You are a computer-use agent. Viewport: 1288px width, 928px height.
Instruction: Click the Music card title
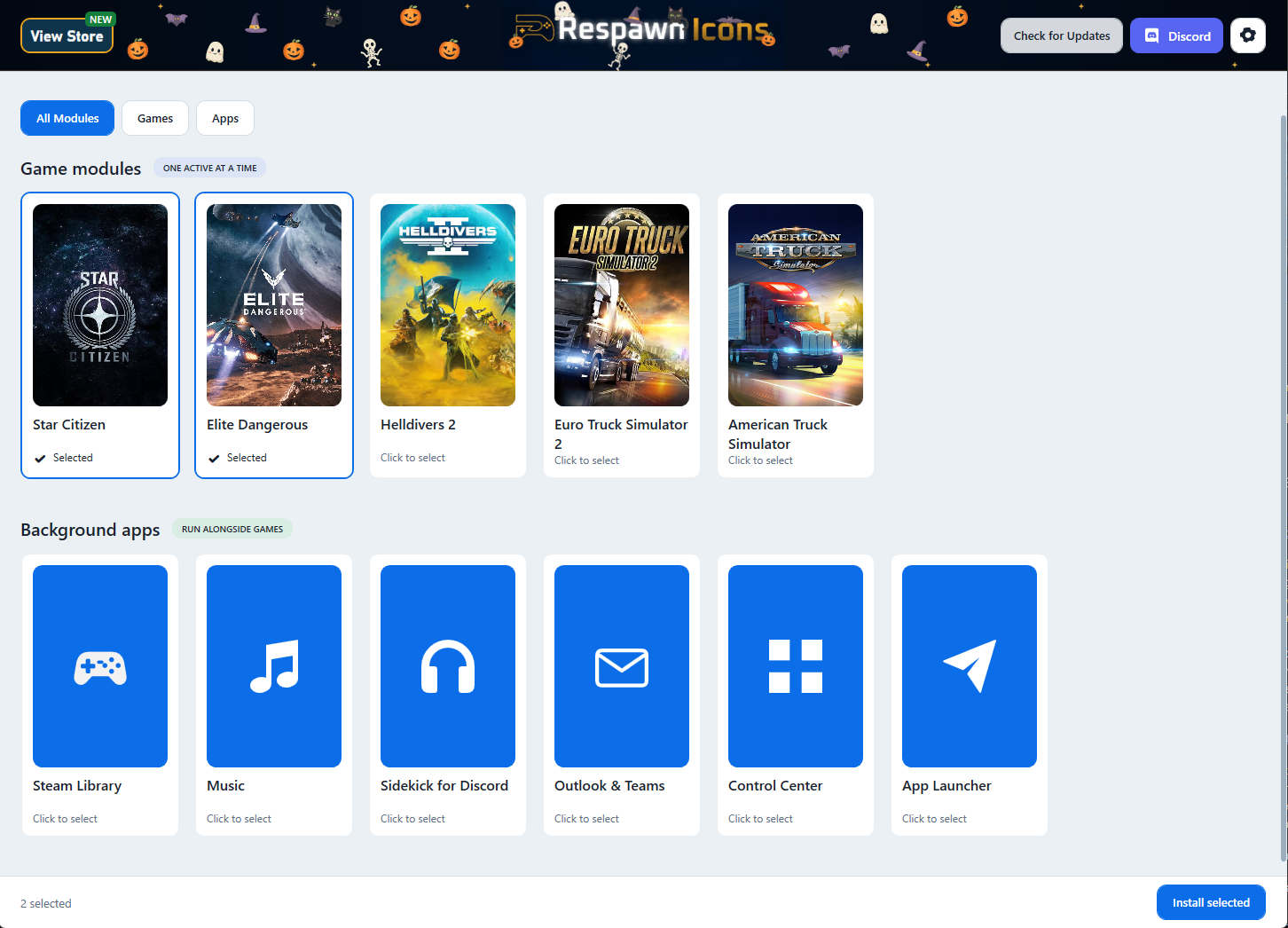225,786
